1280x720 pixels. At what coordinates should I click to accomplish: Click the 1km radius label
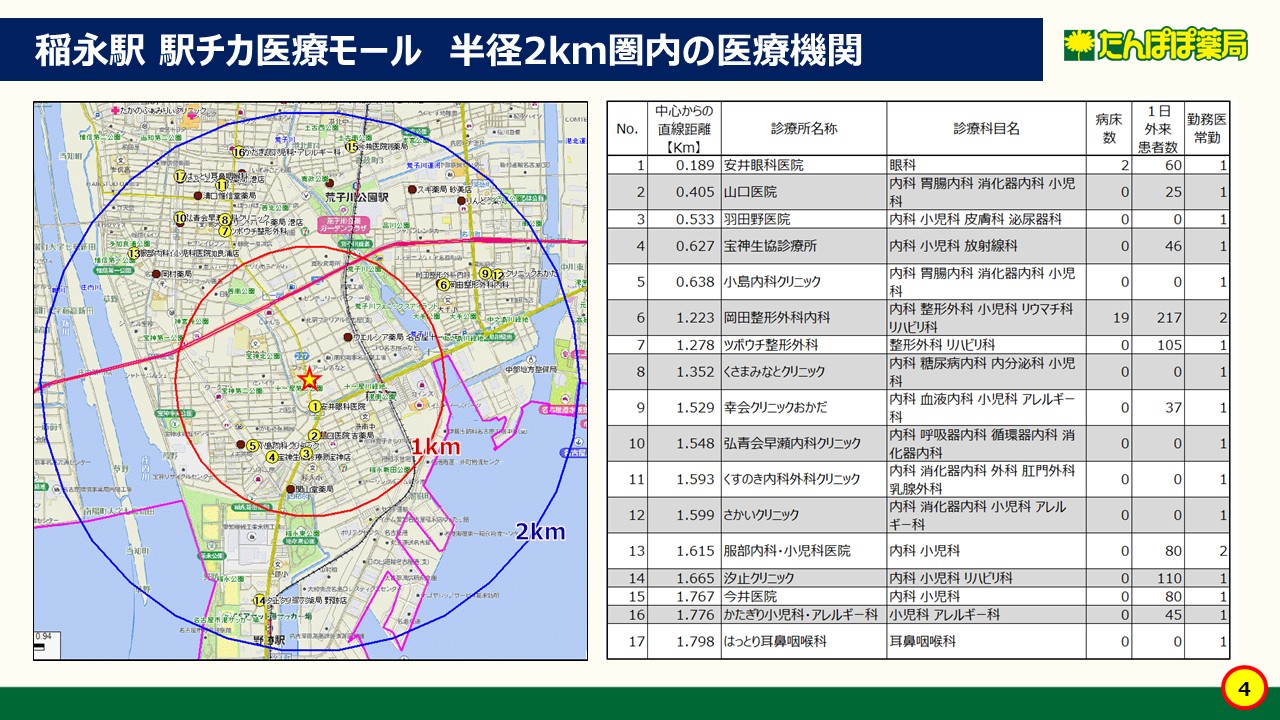click(436, 447)
